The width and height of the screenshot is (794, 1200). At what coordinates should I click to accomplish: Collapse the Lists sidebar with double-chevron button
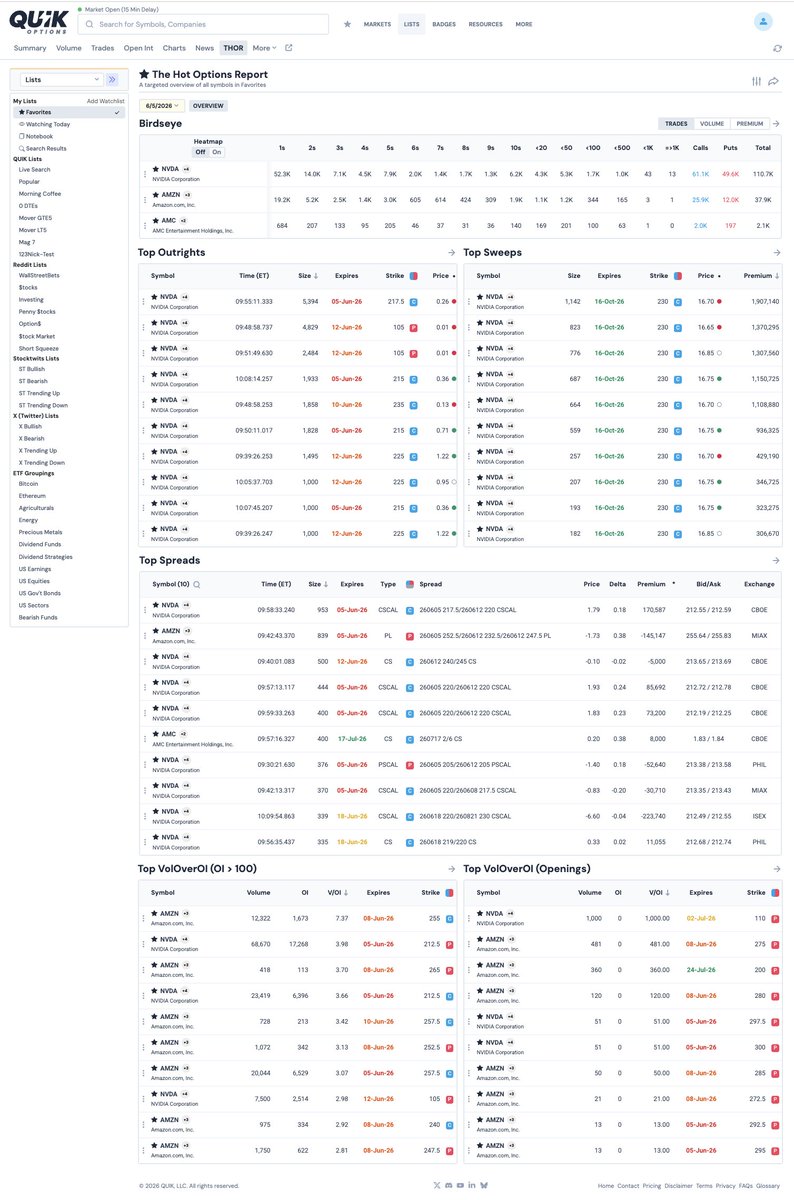(112, 79)
